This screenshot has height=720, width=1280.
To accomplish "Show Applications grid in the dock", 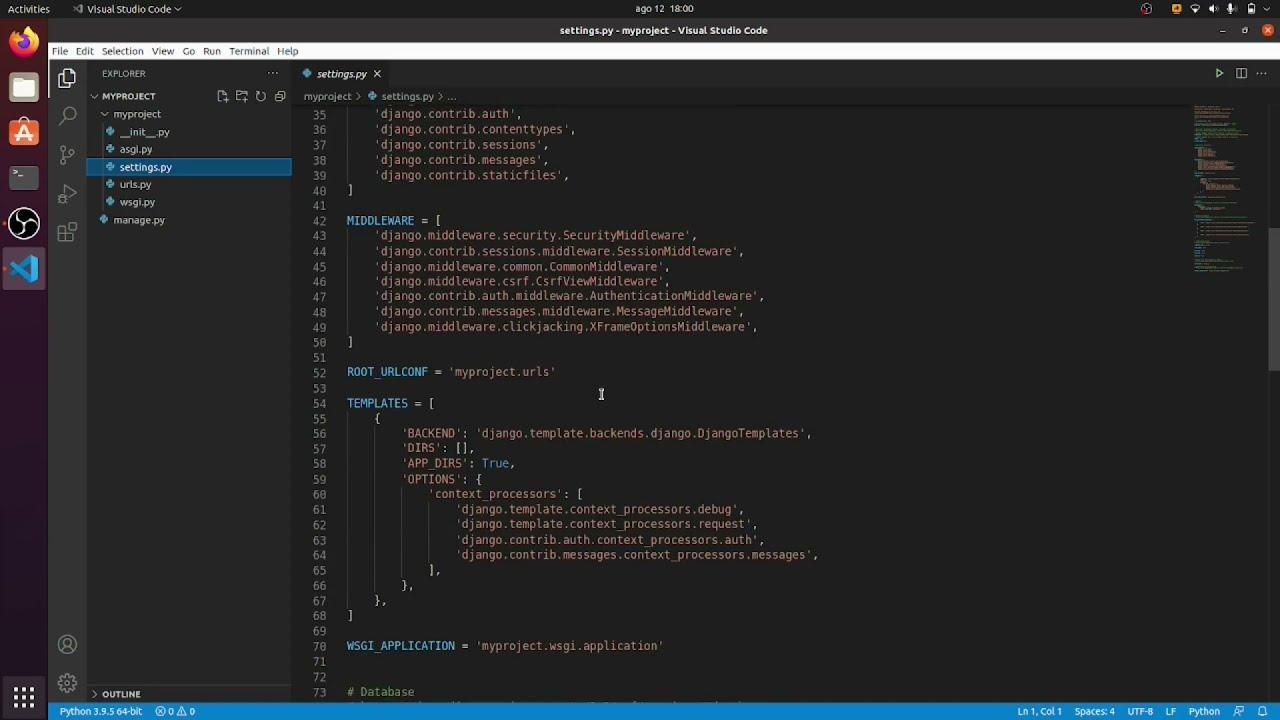I will pos(24,696).
